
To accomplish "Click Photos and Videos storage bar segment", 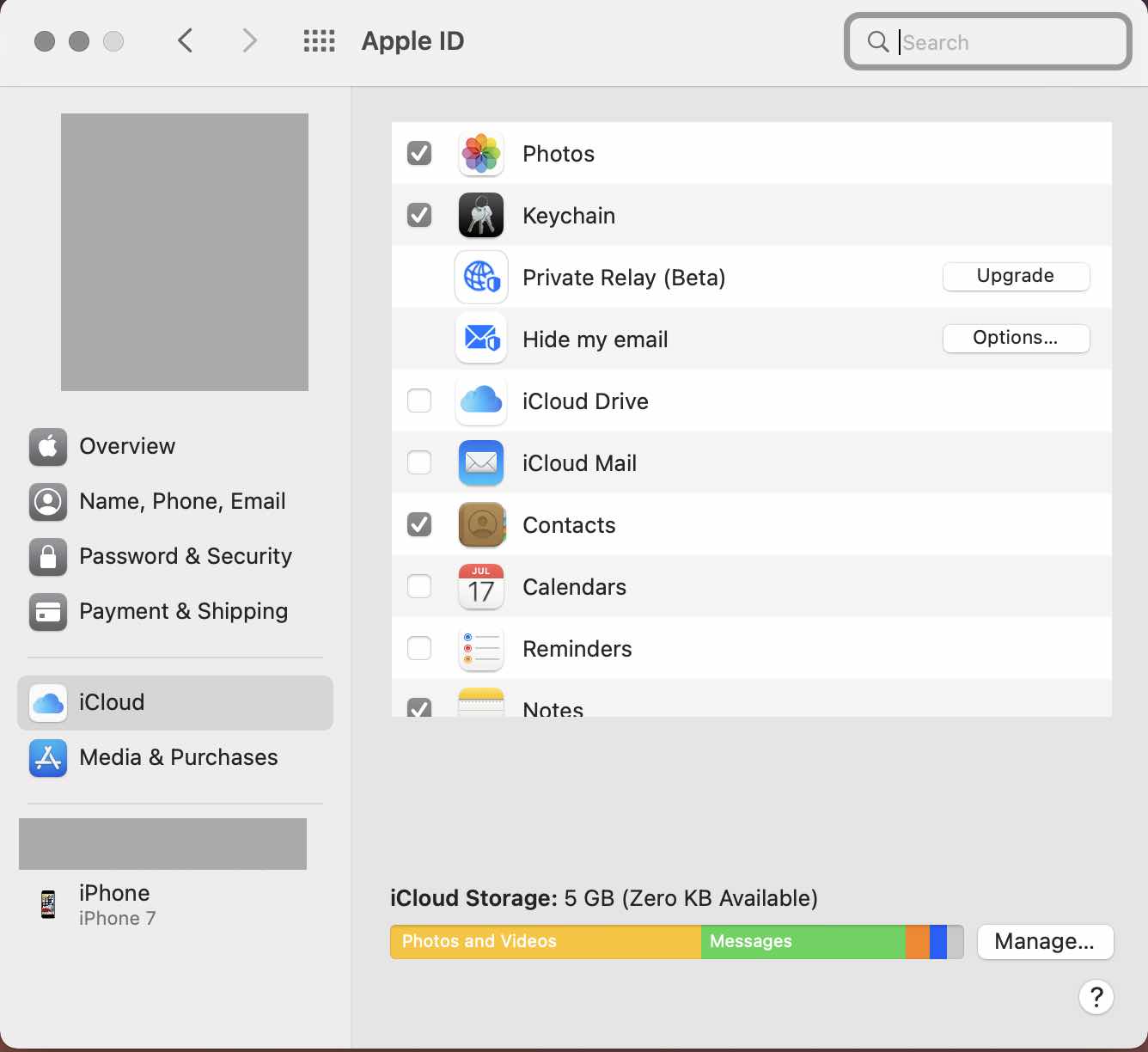I will (545, 942).
